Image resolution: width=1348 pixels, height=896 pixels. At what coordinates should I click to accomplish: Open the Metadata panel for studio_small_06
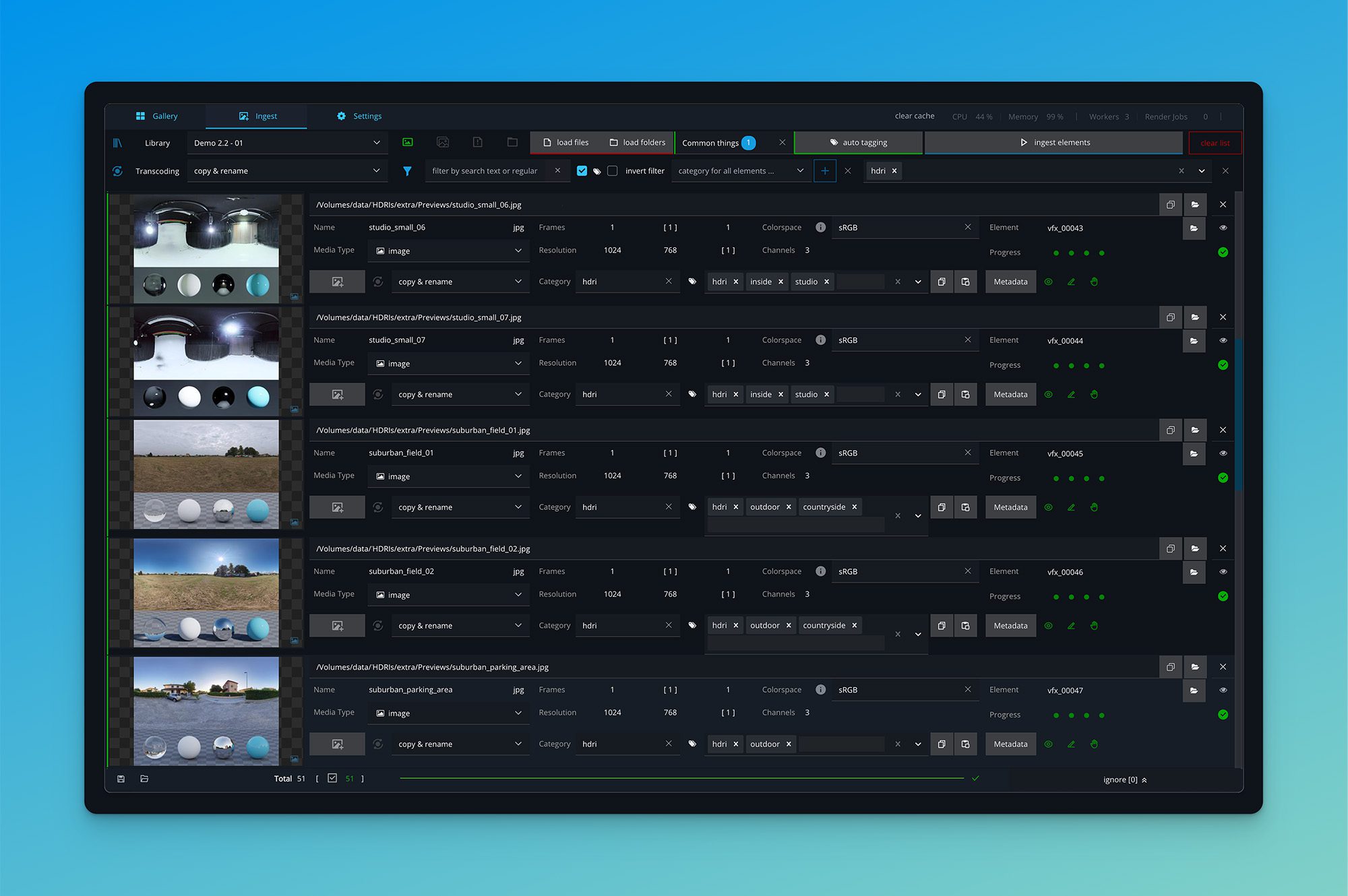[x=1010, y=282]
